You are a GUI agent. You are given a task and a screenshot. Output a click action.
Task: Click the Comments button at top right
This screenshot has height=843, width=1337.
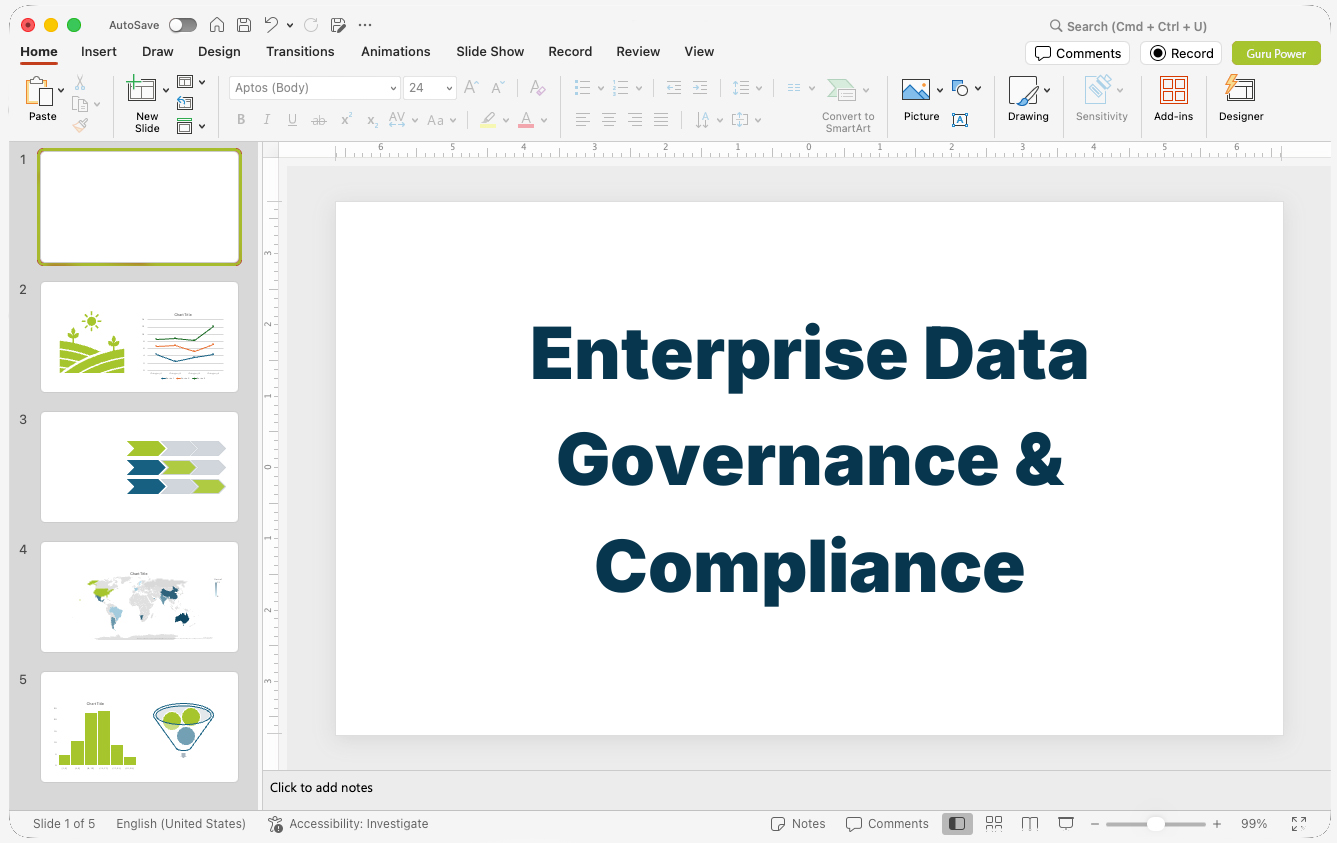1077,53
